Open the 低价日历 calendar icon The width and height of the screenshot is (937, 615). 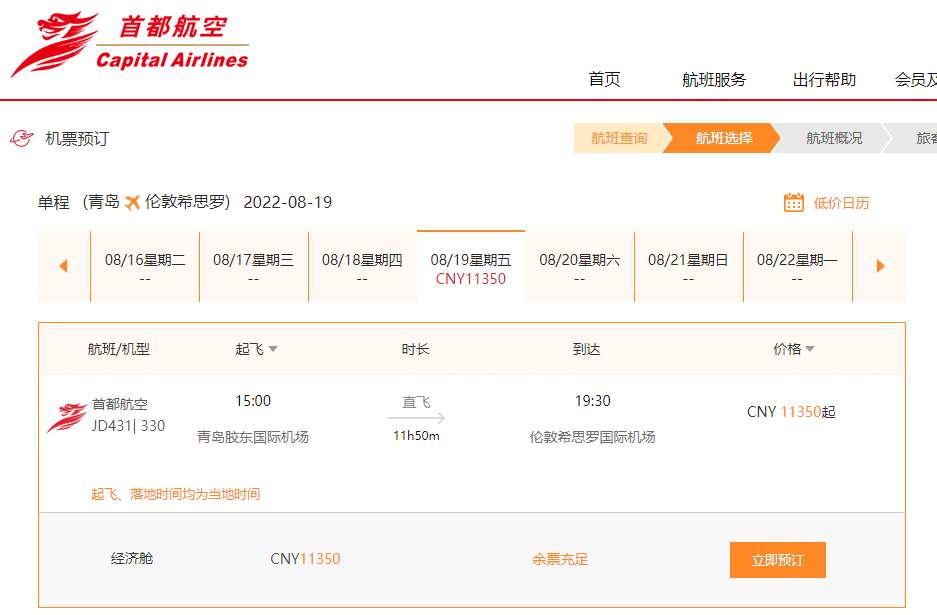point(794,203)
